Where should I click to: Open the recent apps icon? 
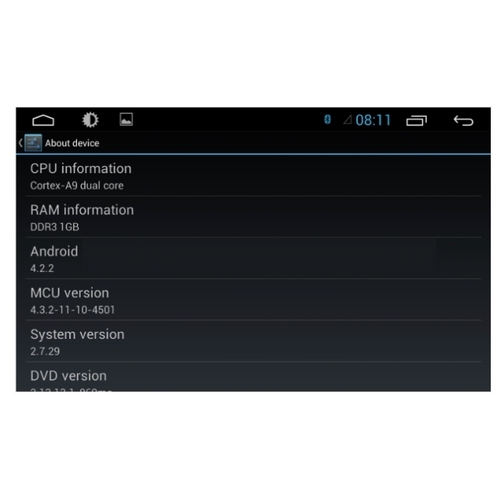[416, 120]
